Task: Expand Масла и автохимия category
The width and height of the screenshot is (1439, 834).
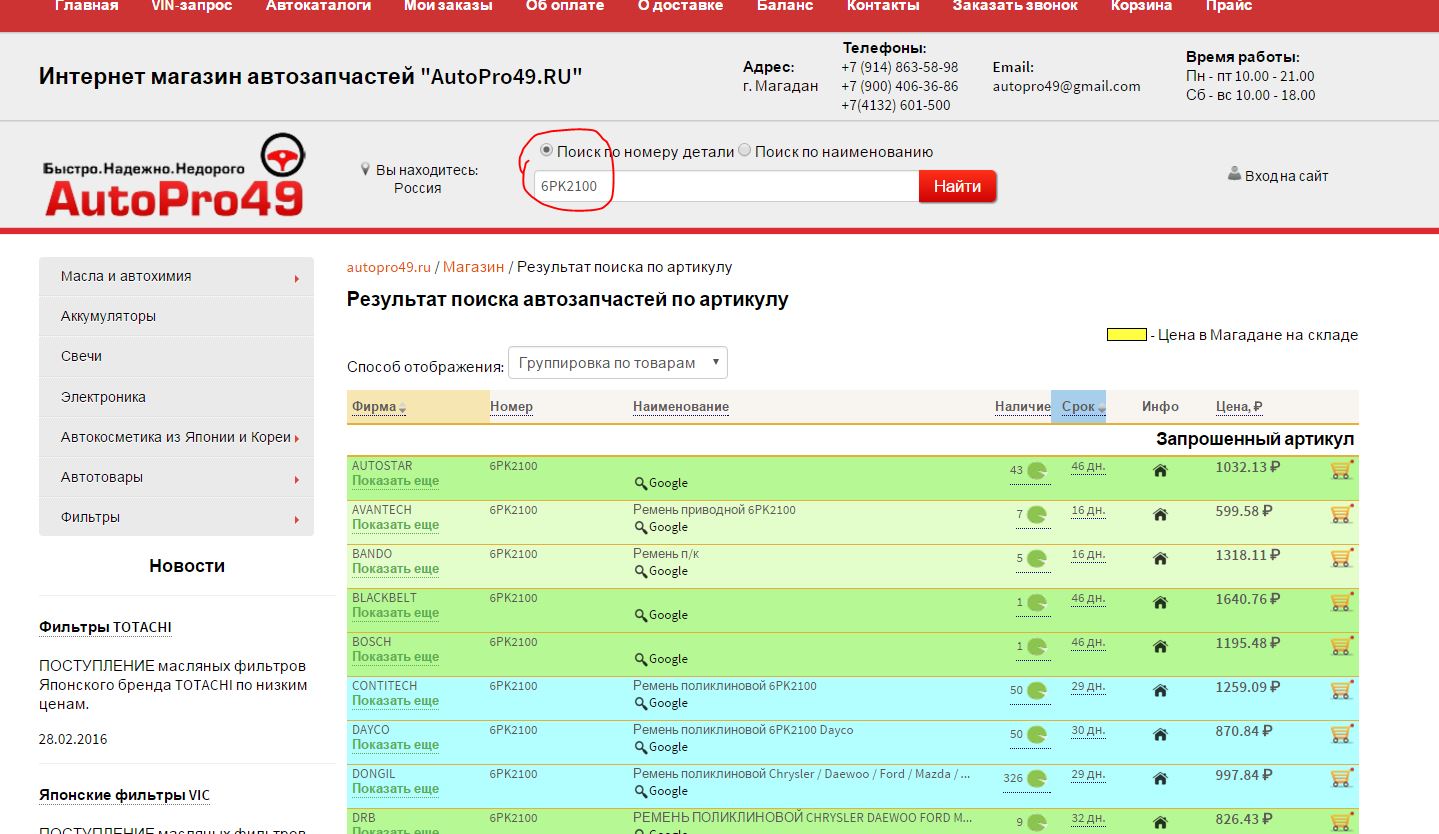Action: tap(176, 276)
